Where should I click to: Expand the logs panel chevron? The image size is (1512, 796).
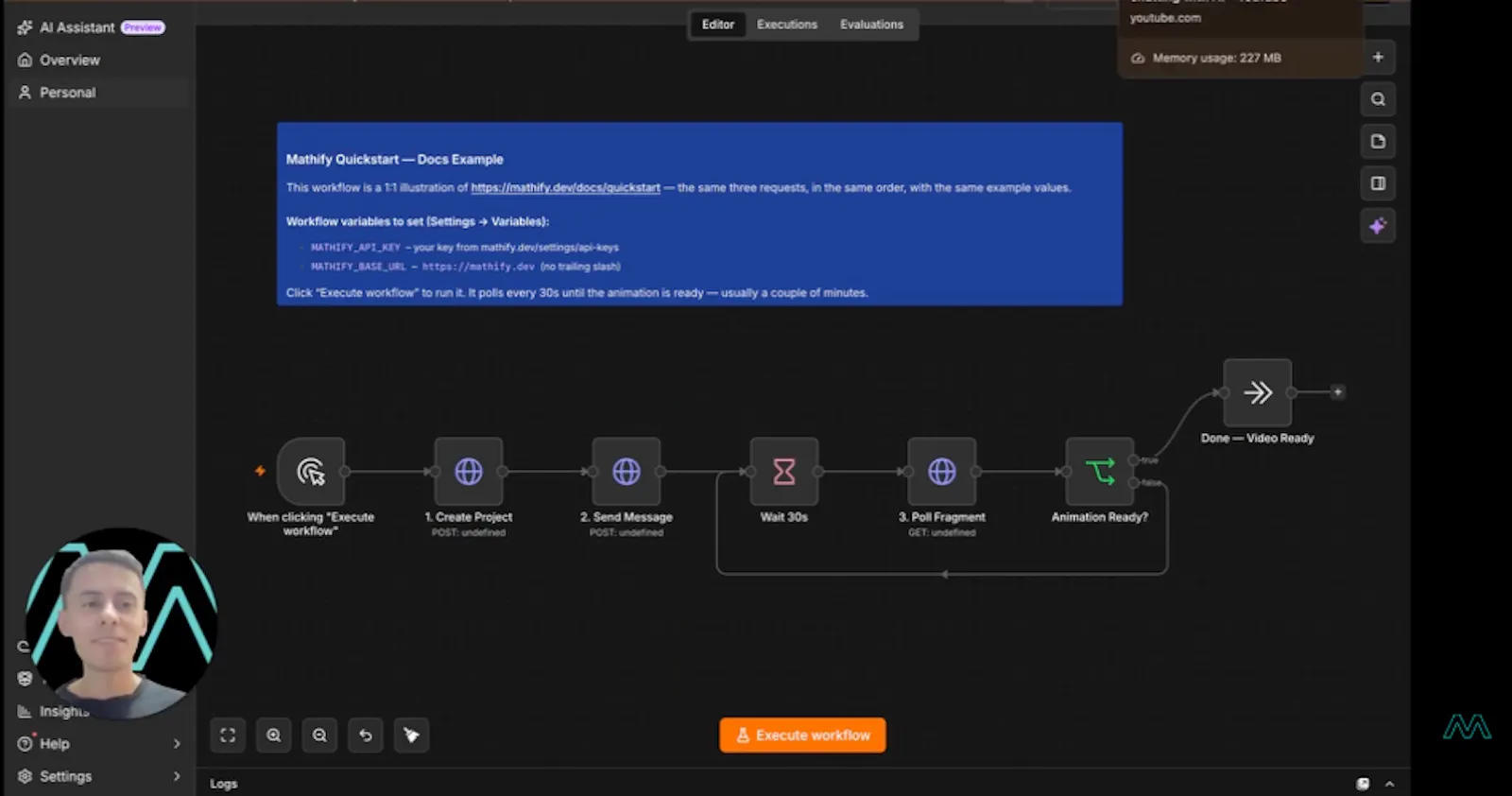point(1389,784)
